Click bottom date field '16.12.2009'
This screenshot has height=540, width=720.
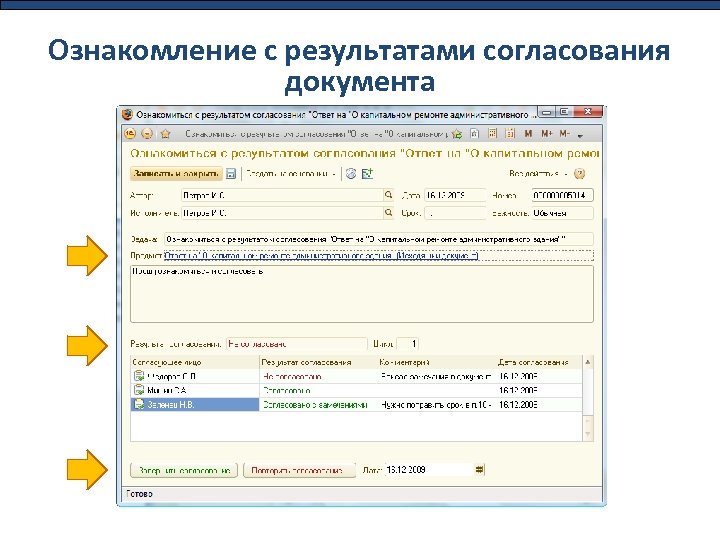tap(429, 470)
